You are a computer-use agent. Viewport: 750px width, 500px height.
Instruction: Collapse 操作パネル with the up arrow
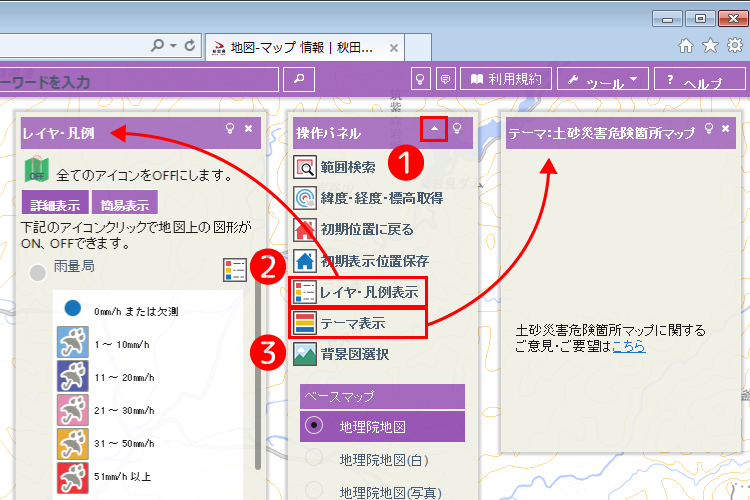pyautogui.click(x=434, y=129)
